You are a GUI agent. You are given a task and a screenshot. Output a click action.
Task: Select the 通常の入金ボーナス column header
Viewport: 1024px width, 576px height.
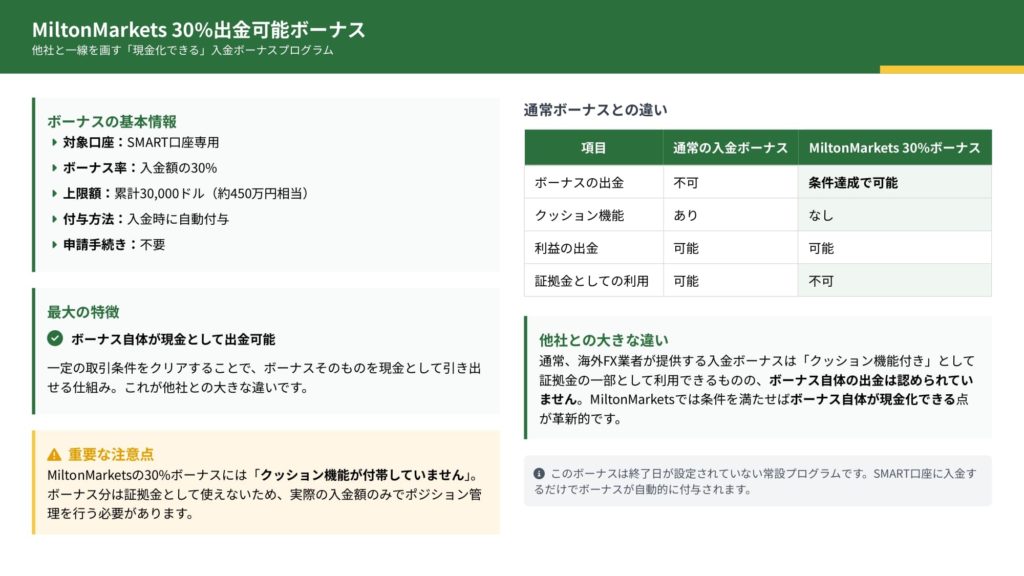[730, 147]
